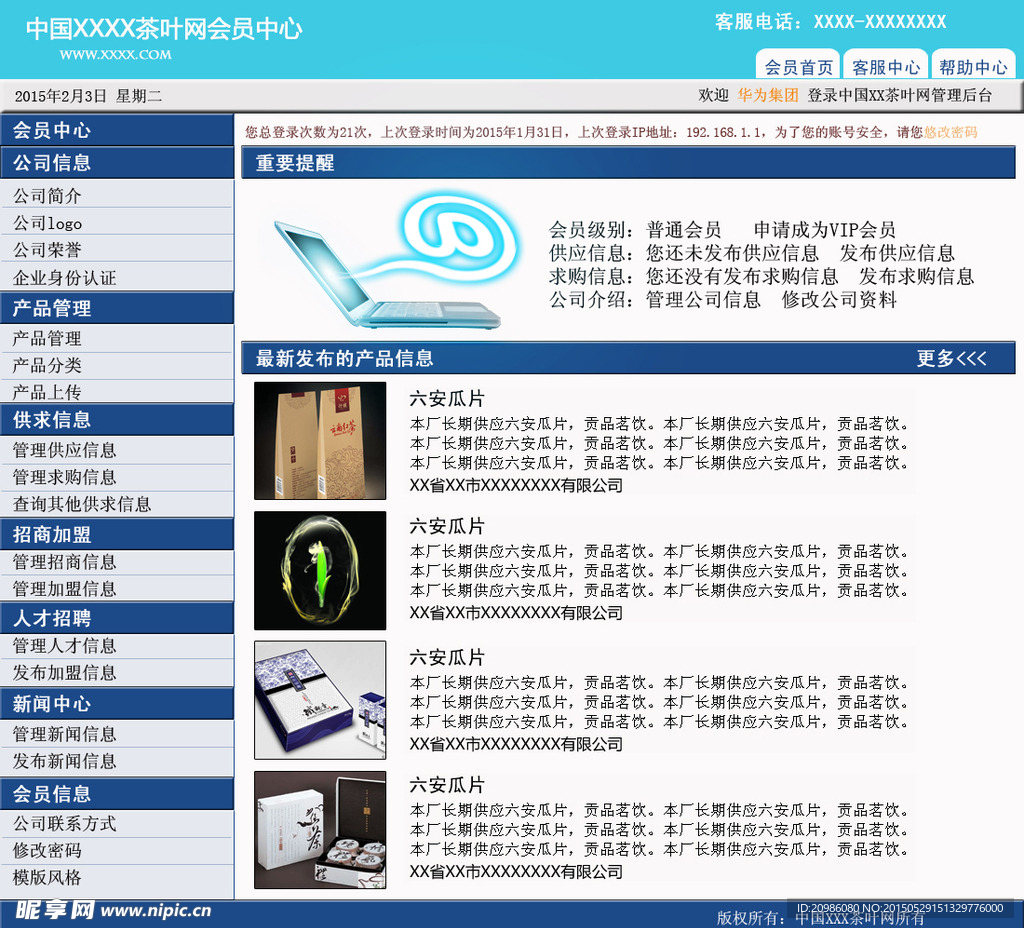Viewport: 1024px width, 928px height.
Task: Open the brown paper tea bag thumbnail
Action: (320, 440)
